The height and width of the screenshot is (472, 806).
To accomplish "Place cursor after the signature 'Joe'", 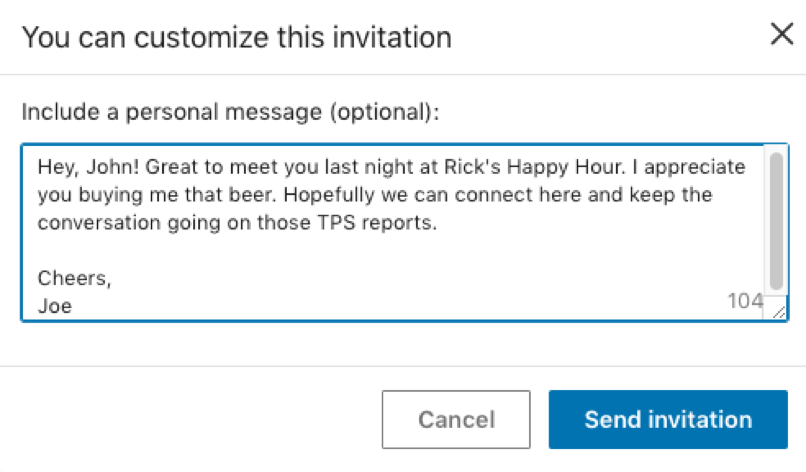I will click(x=74, y=306).
